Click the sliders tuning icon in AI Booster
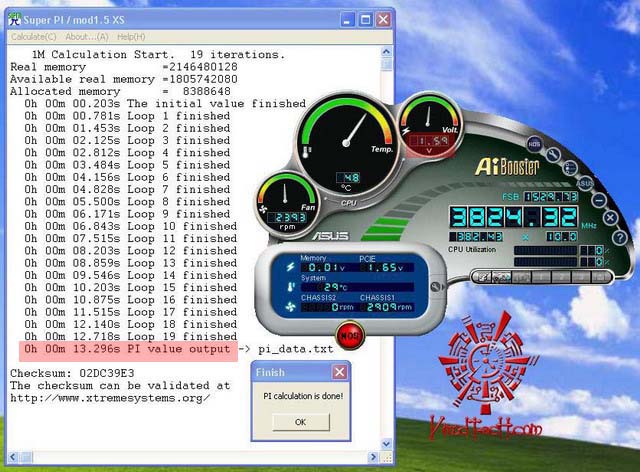Image resolution: width=640 pixels, height=472 pixels. tap(570, 167)
